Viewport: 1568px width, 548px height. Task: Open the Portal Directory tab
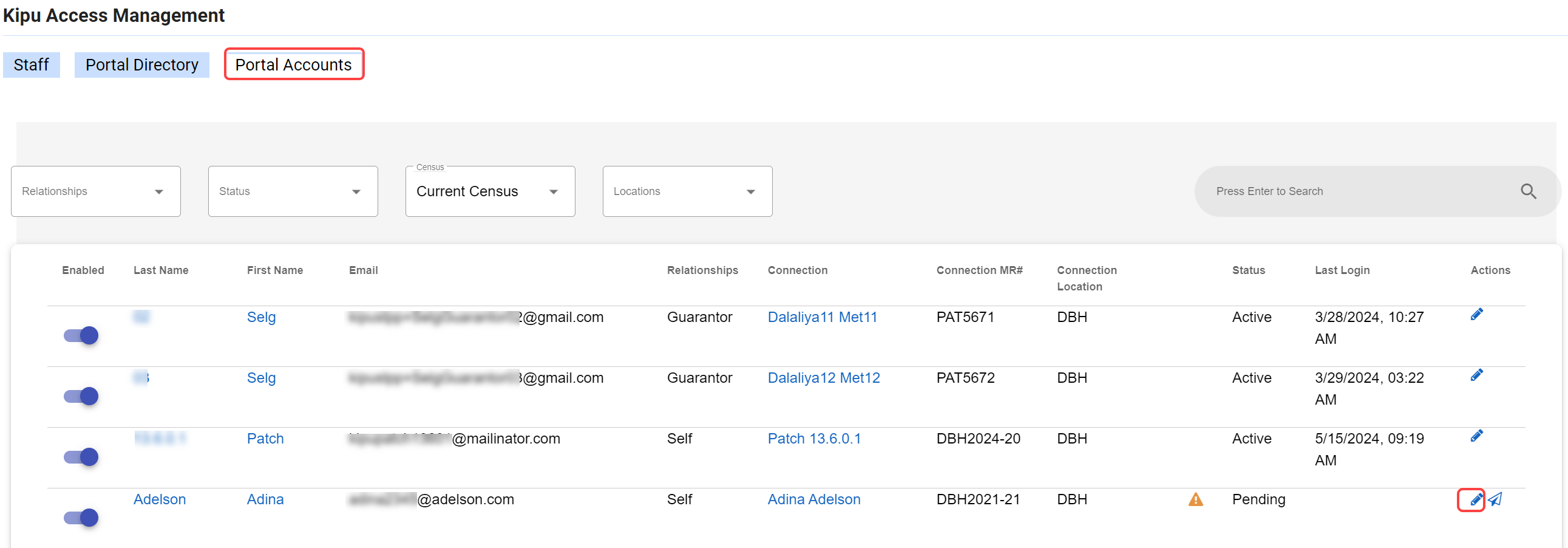coord(142,65)
